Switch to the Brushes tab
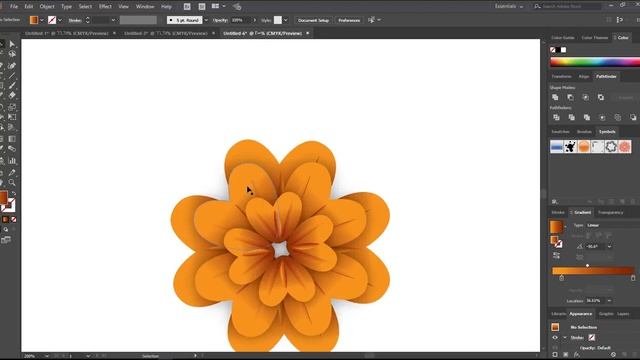Screen dimensions: 640x360 584,132
